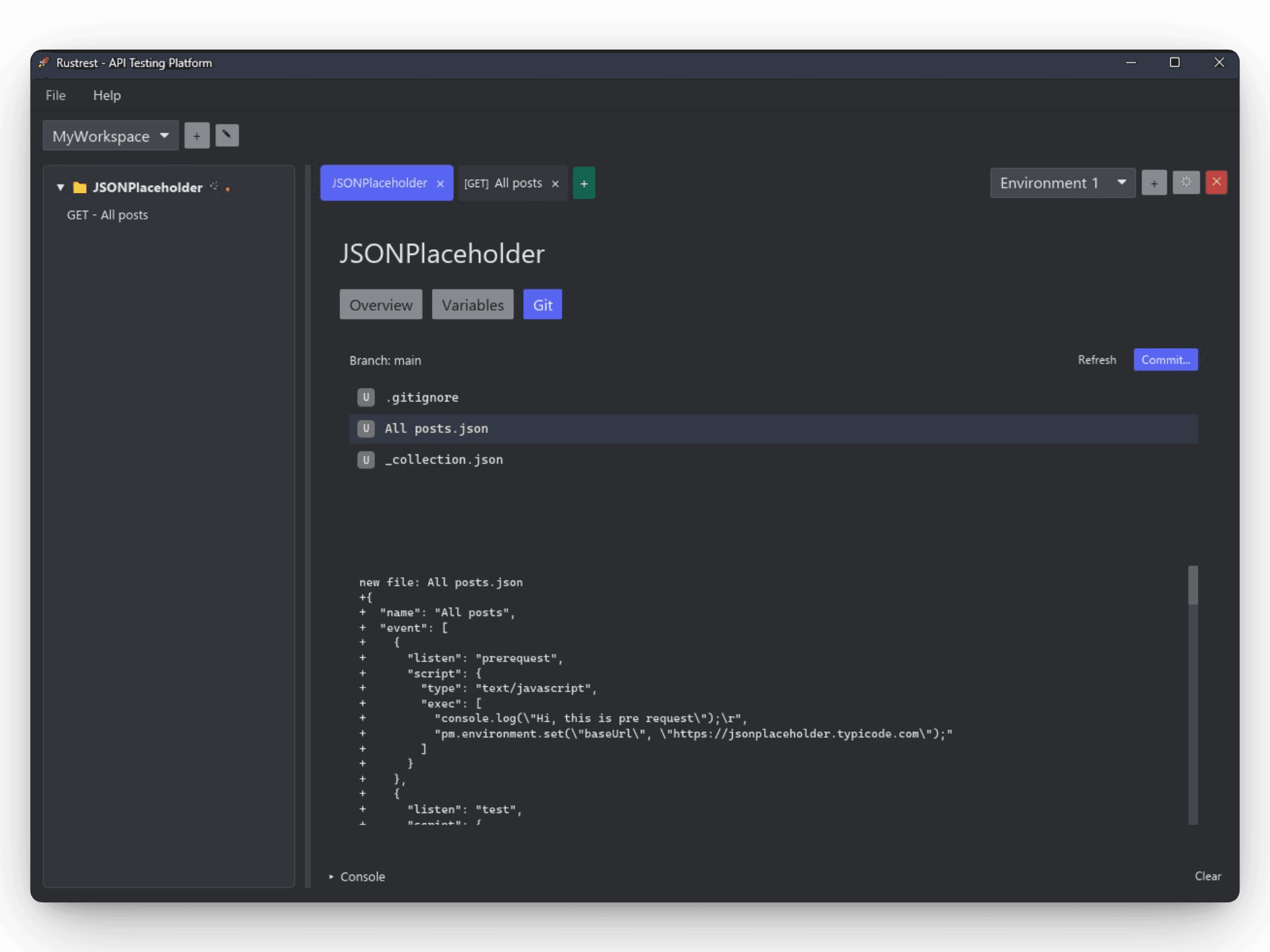Select GET - All posts request in sidebar
The height and width of the screenshot is (952, 1270).
[x=107, y=215]
